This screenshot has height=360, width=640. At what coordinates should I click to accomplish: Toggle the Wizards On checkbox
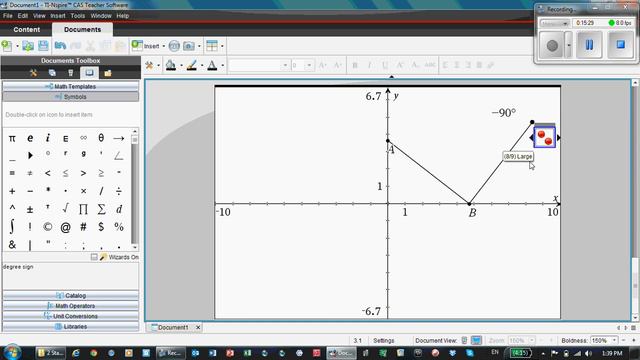[94, 257]
